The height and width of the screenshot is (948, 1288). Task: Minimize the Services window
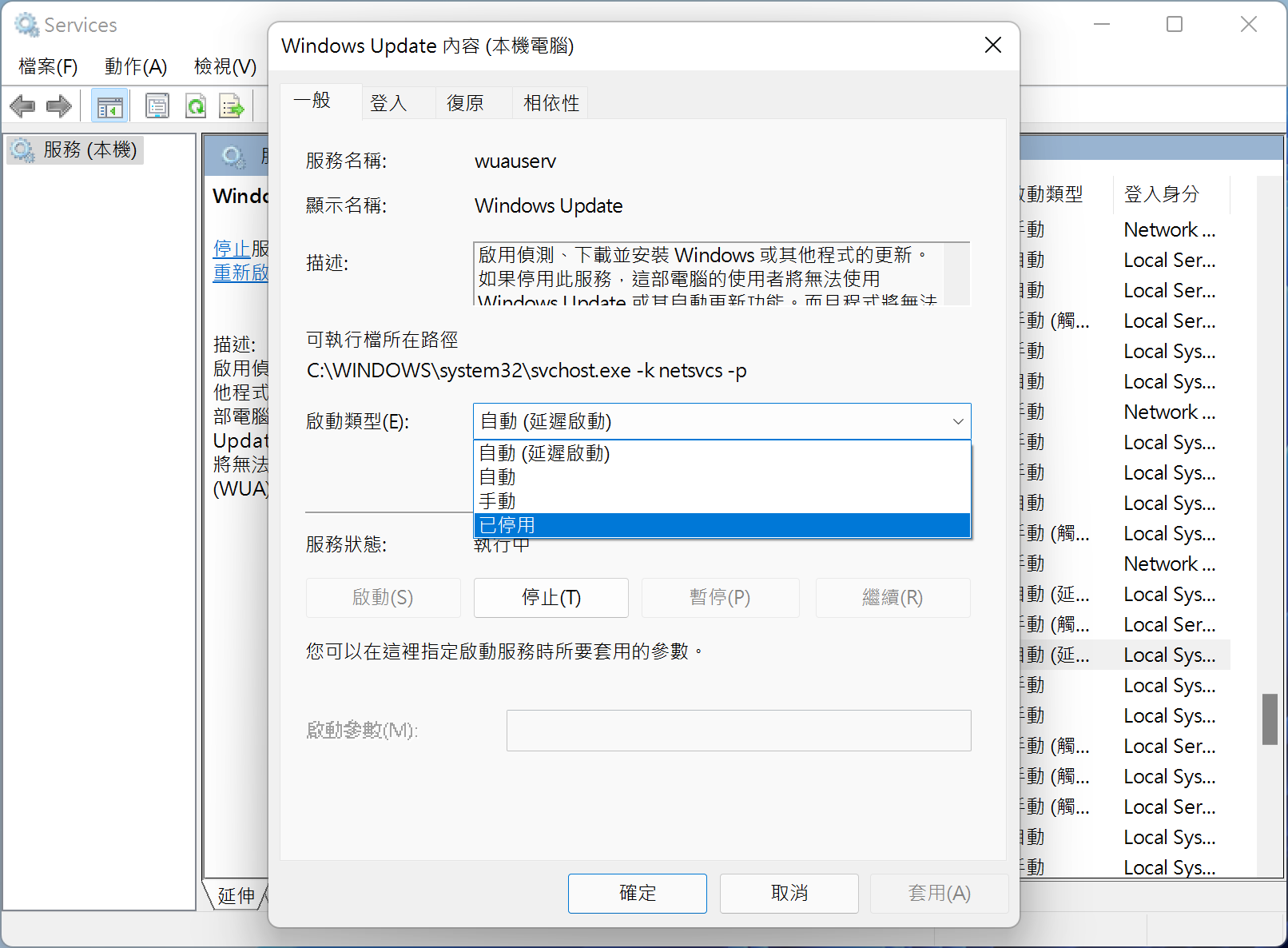tap(1102, 25)
